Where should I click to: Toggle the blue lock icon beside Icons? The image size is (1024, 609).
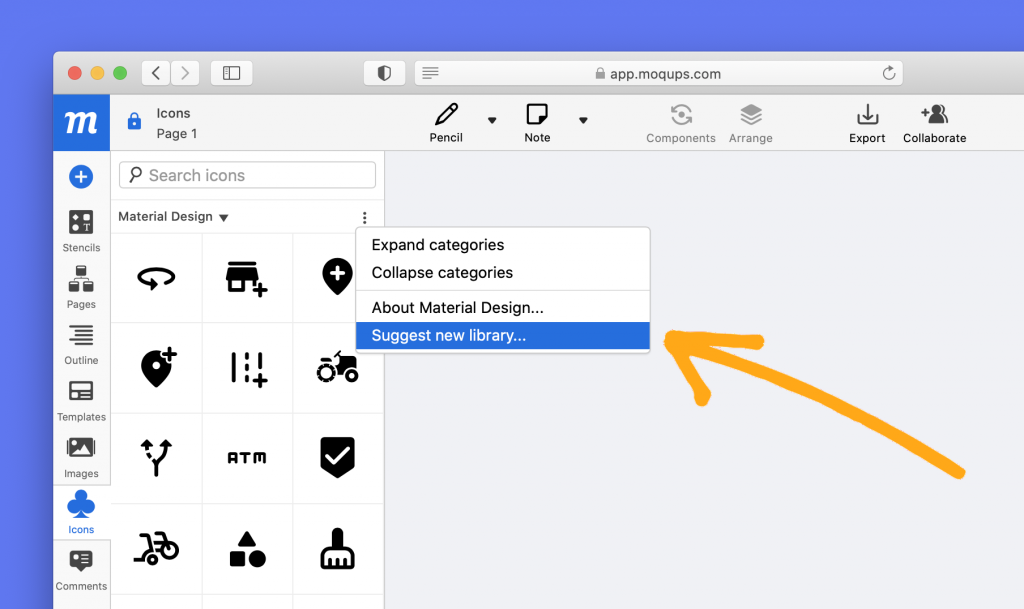point(134,121)
